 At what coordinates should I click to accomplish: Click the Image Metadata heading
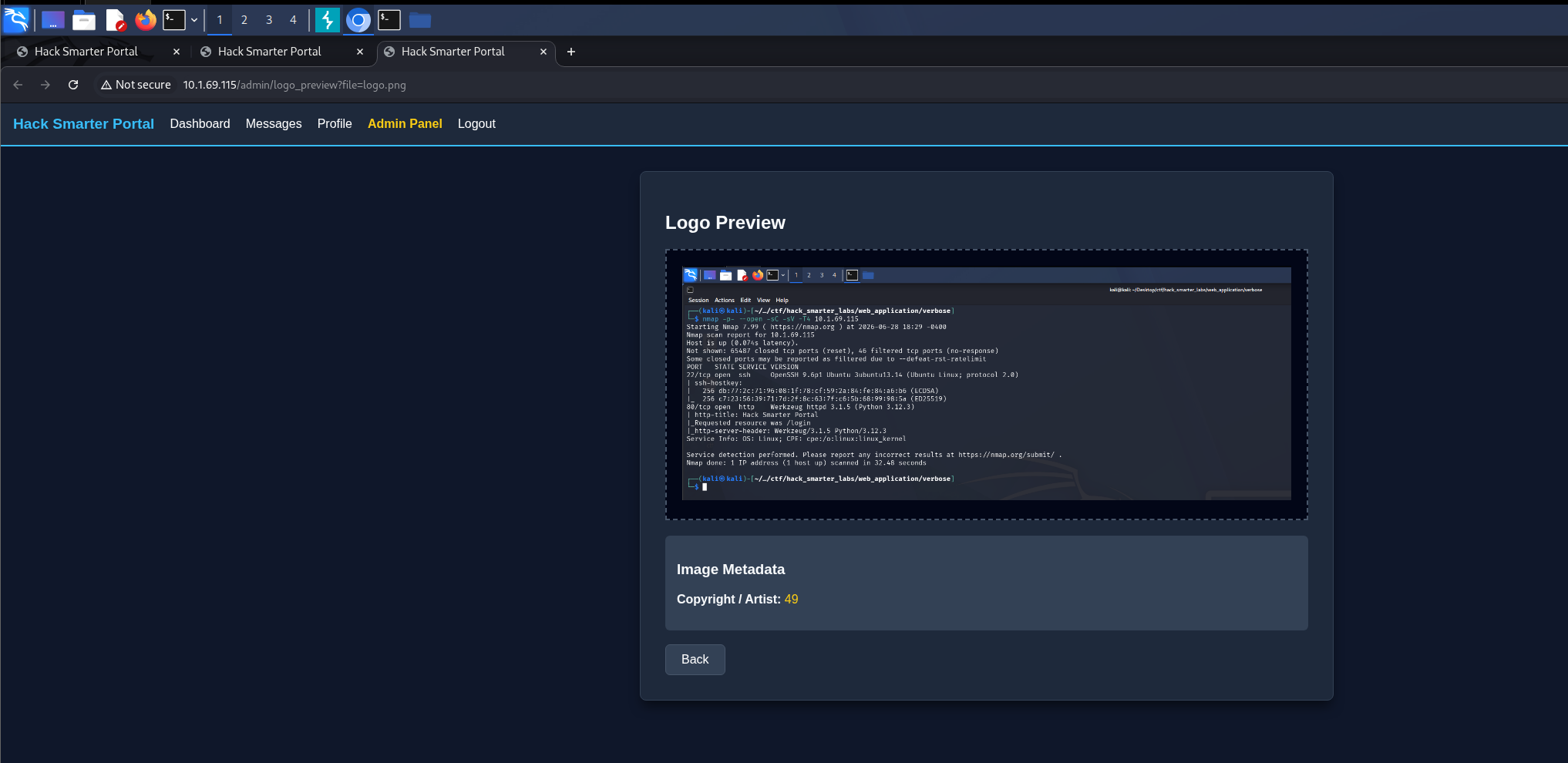point(731,570)
